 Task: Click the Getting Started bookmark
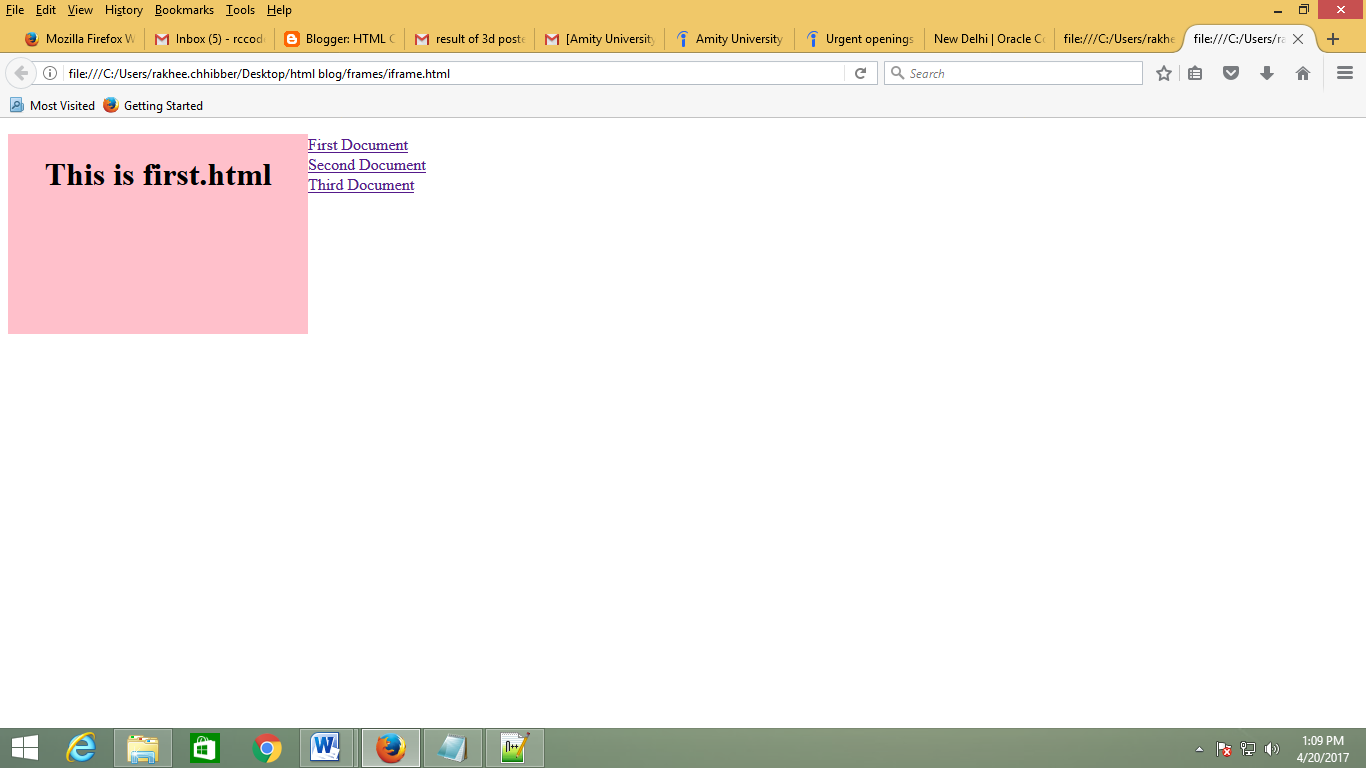[x=163, y=105]
